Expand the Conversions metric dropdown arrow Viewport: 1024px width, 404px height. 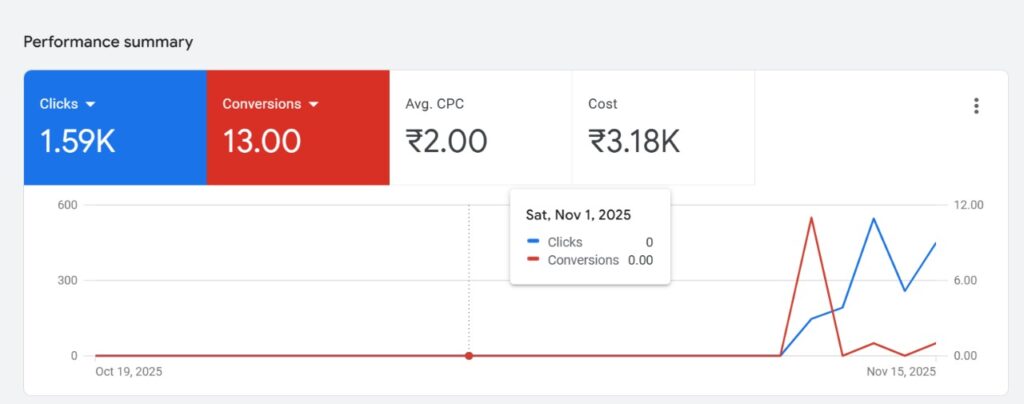[x=313, y=104]
